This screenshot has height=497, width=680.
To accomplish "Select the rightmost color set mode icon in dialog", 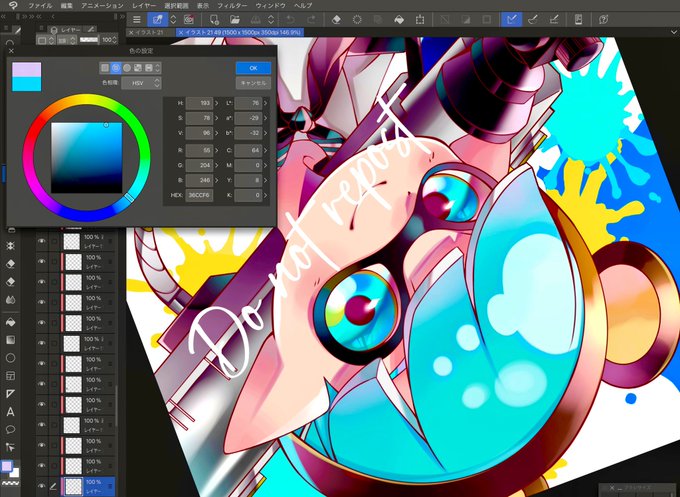I will [x=148, y=68].
